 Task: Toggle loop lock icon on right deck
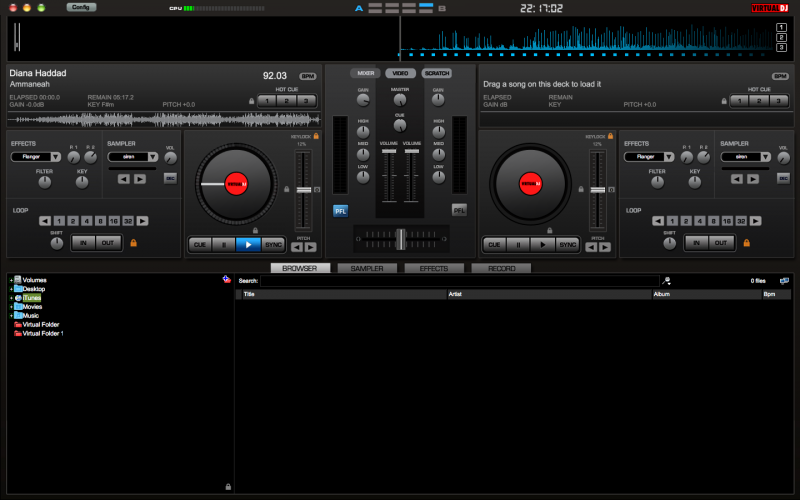point(747,243)
